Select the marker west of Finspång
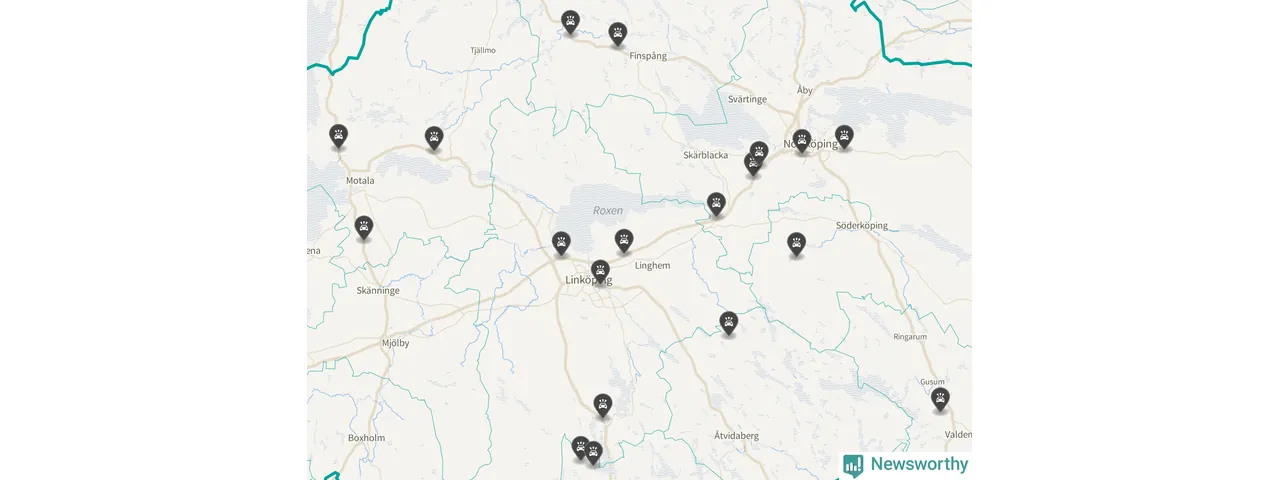 [570, 22]
